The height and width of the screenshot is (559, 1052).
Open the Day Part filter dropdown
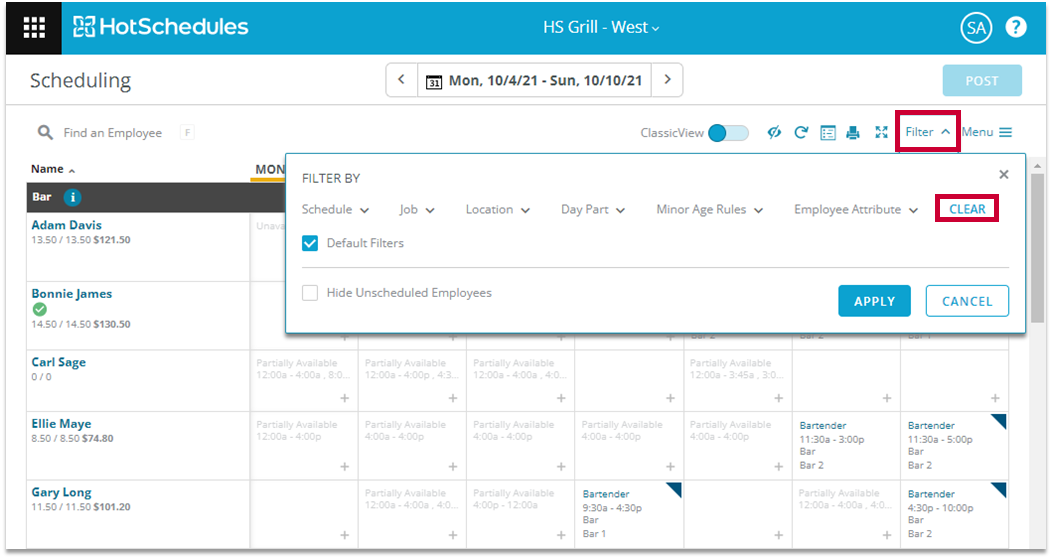click(592, 210)
